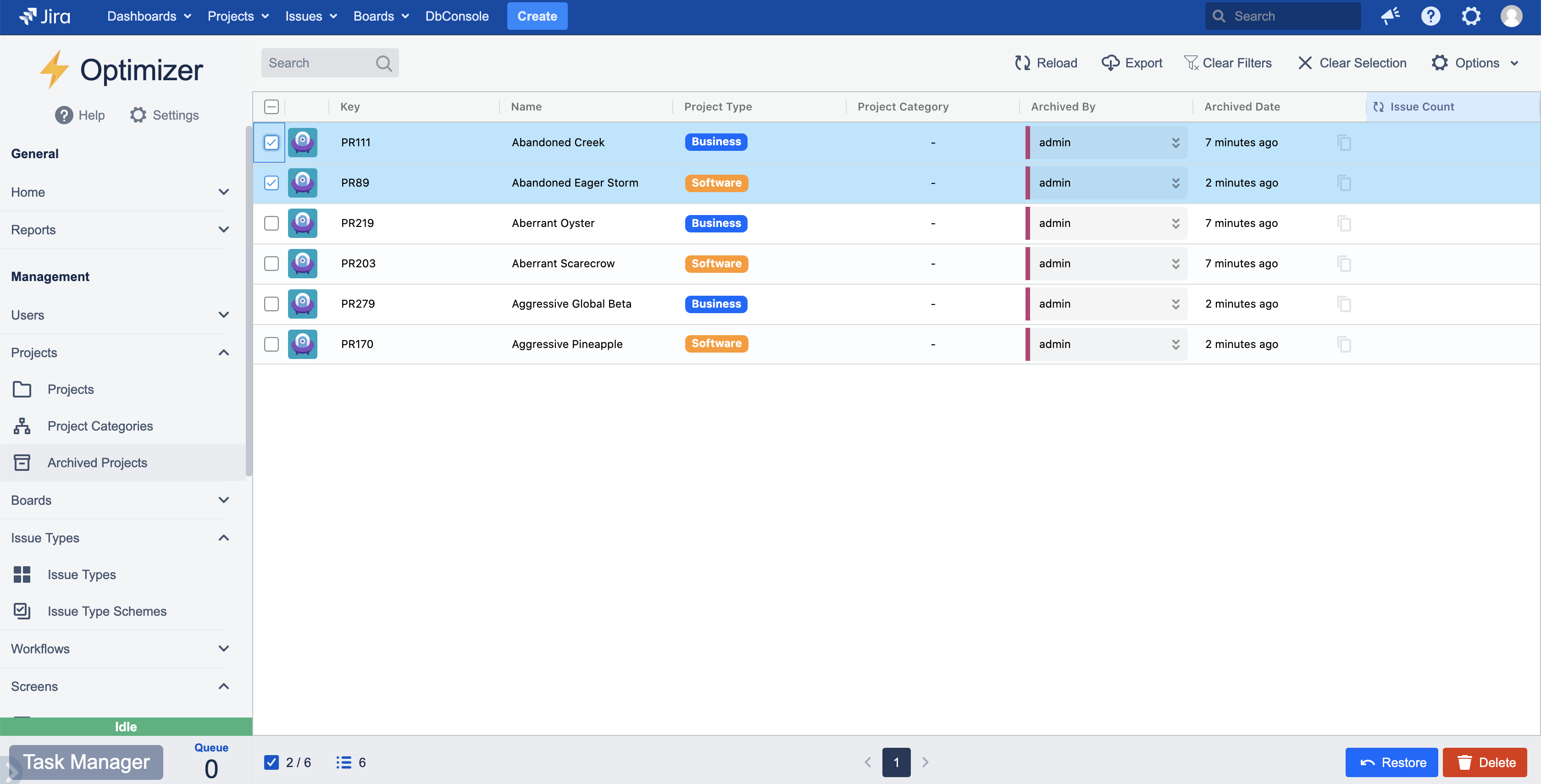Toggle the select-all header checkbox
The height and width of the screenshot is (784, 1541).
pos(271,106)
